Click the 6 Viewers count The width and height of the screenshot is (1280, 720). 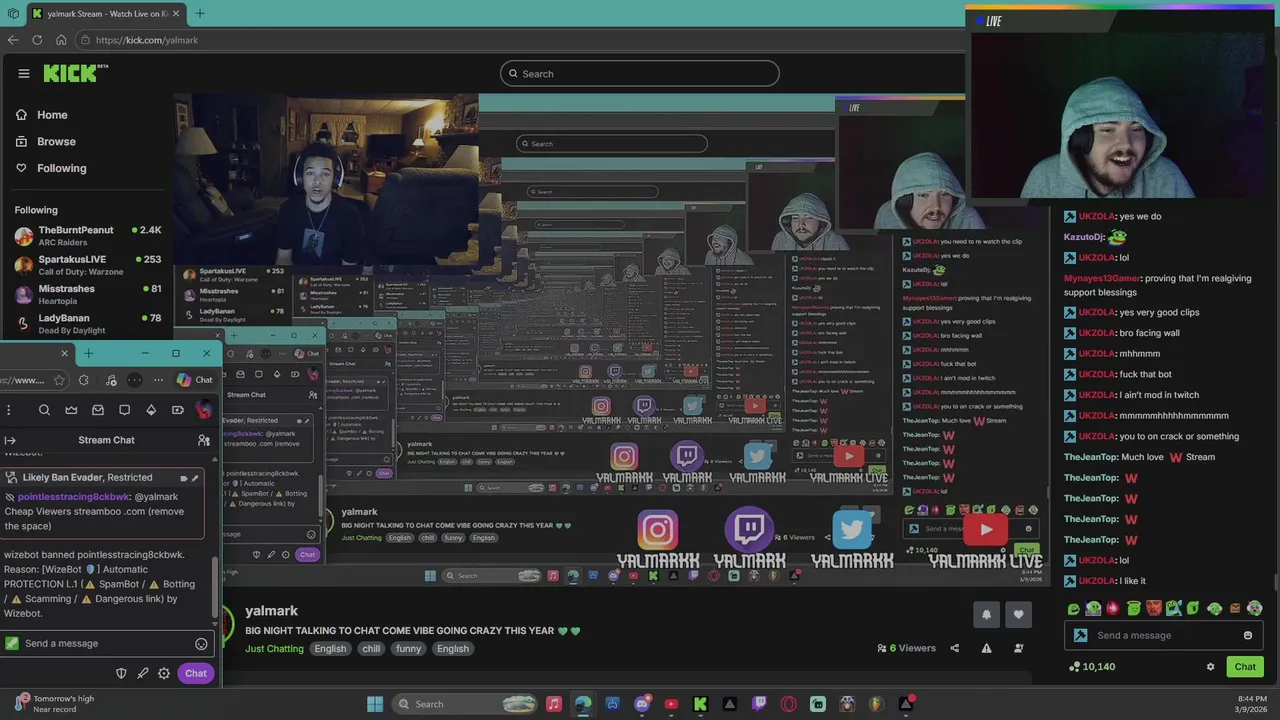click(907, 648)
